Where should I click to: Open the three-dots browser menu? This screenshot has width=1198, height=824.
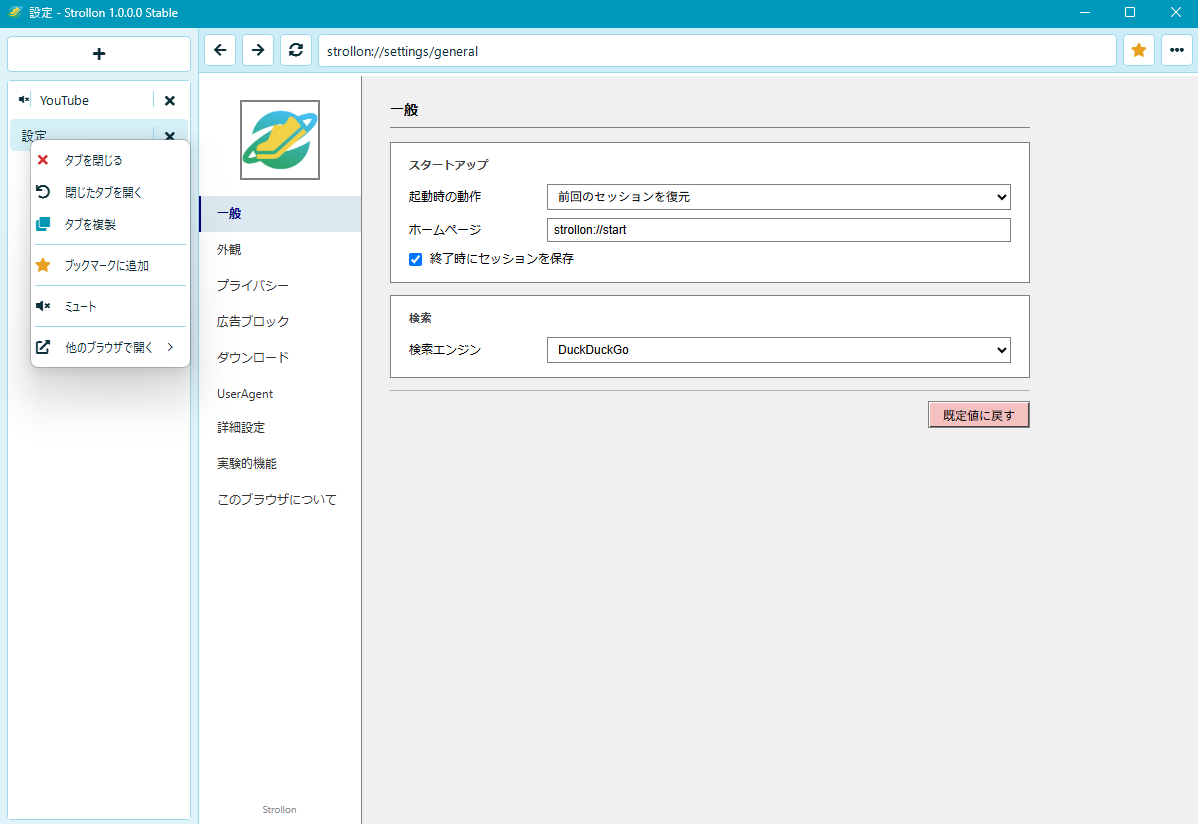click(x=1177, y=50)
